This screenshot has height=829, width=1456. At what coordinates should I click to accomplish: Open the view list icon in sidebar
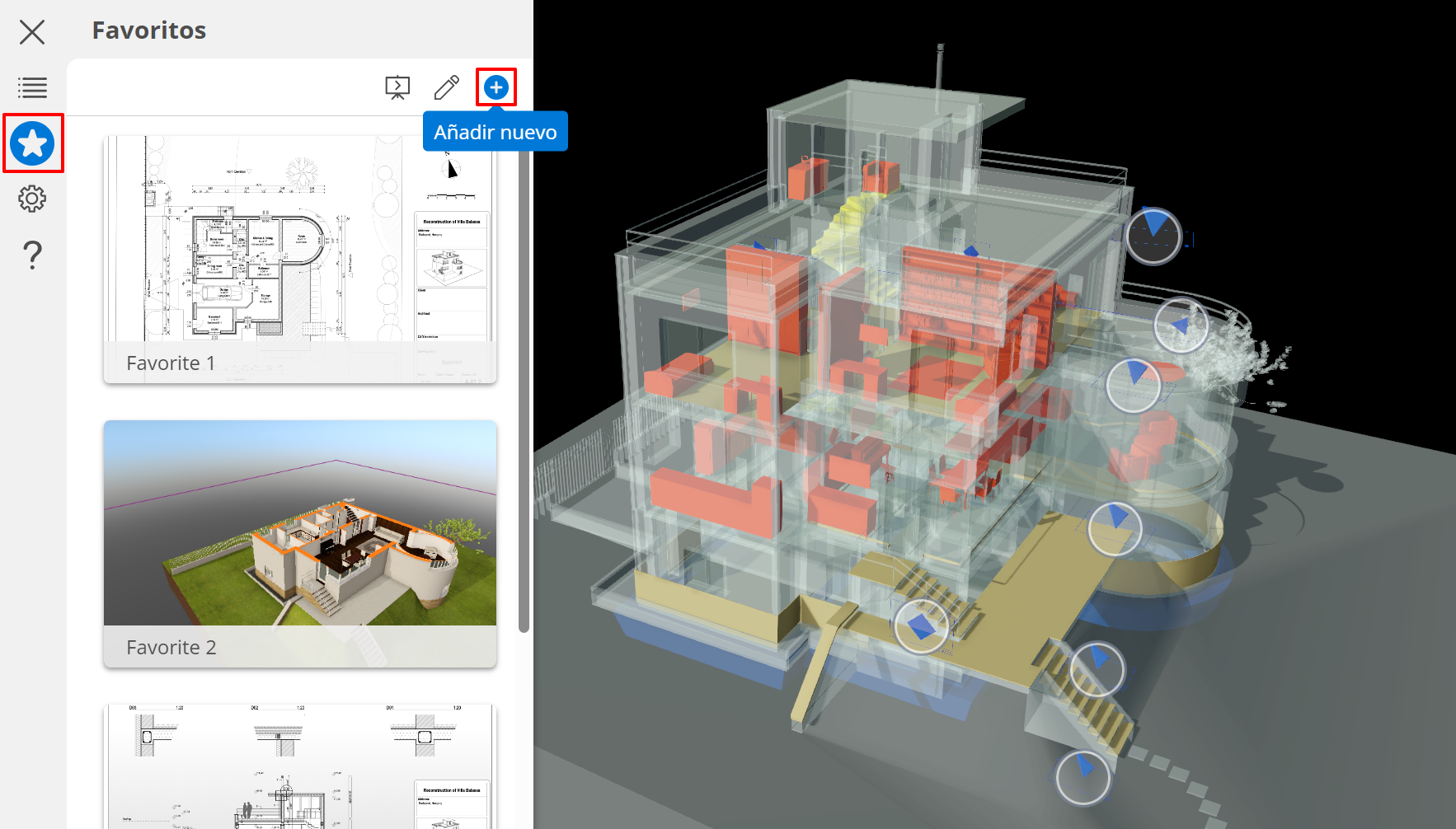tap(33, 87)
